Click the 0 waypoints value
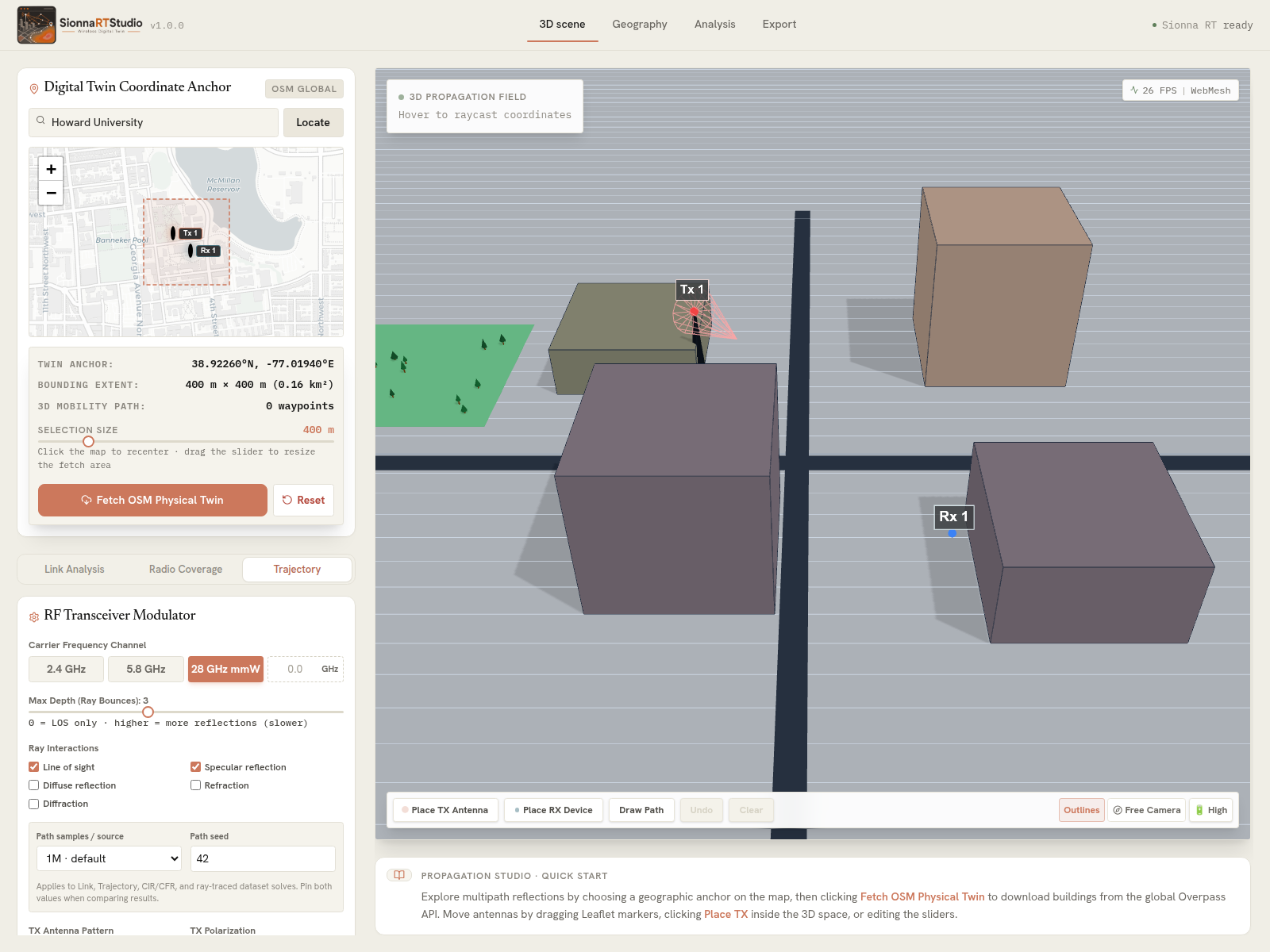This screenshot has height=952, width=1270. [300, 406]
